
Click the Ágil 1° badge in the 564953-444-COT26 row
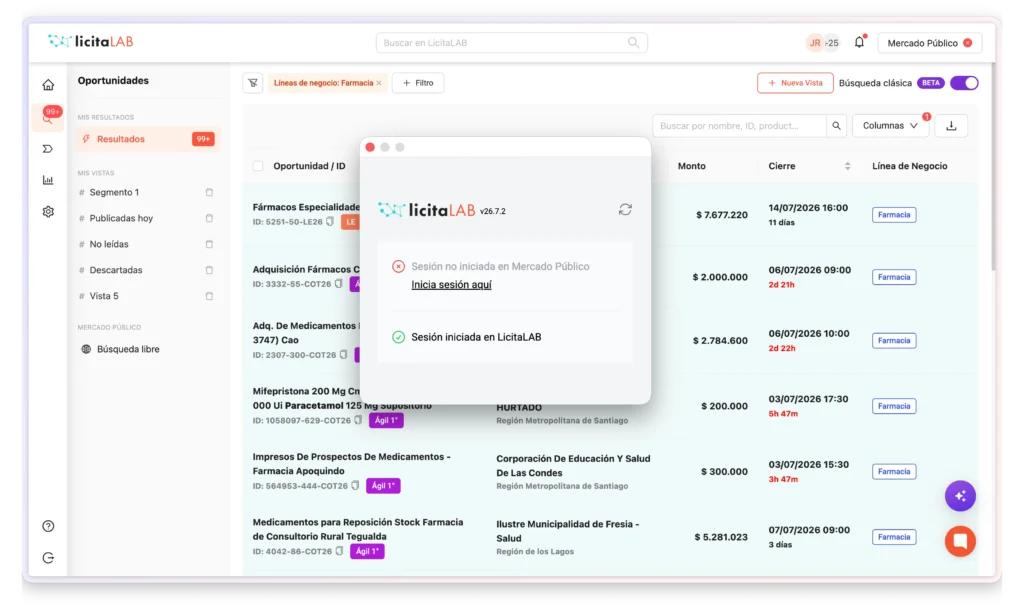pyautogui.click(x=383, y=486)
